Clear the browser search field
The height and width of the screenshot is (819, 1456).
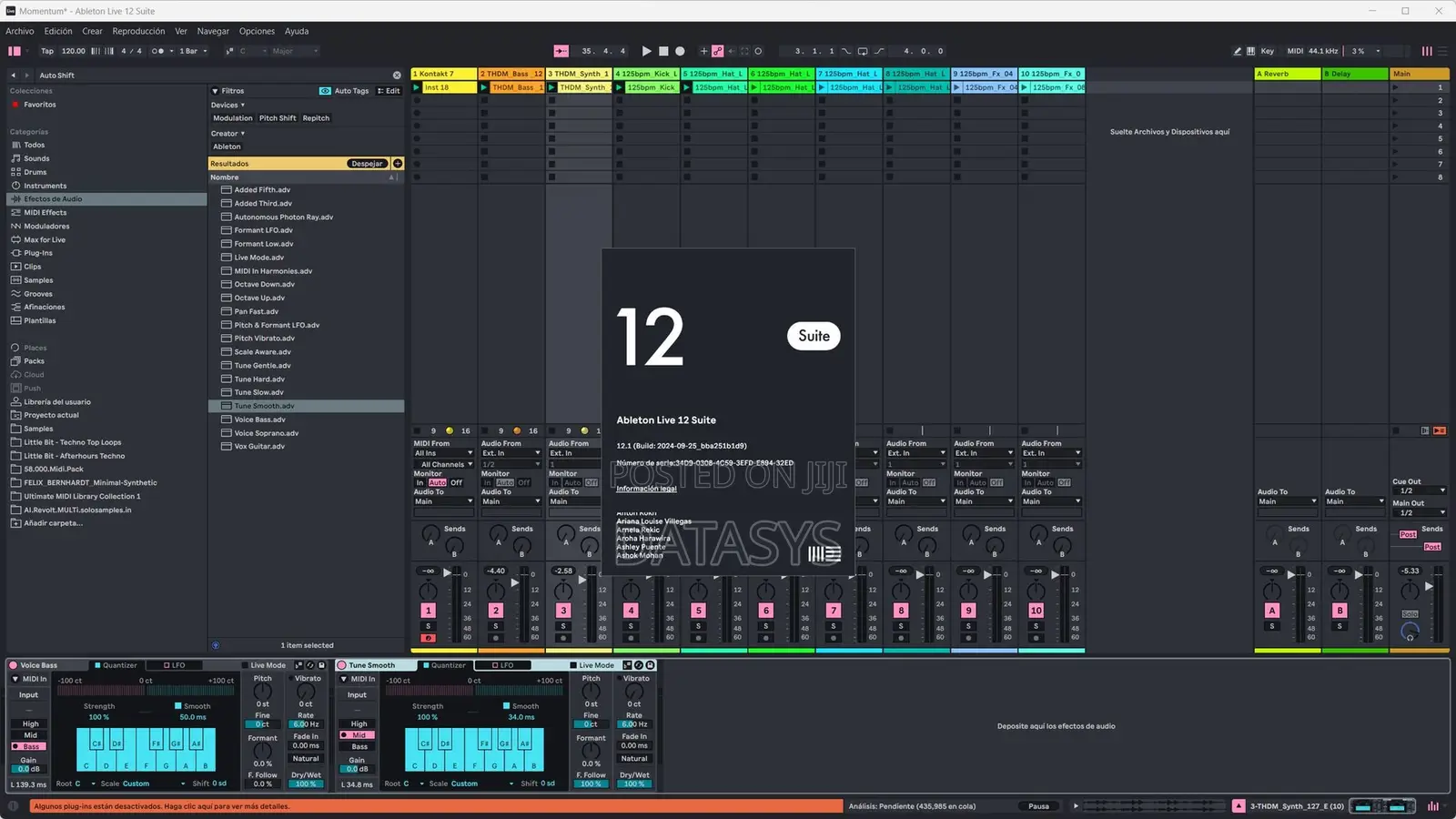click(x=397, y=76)
